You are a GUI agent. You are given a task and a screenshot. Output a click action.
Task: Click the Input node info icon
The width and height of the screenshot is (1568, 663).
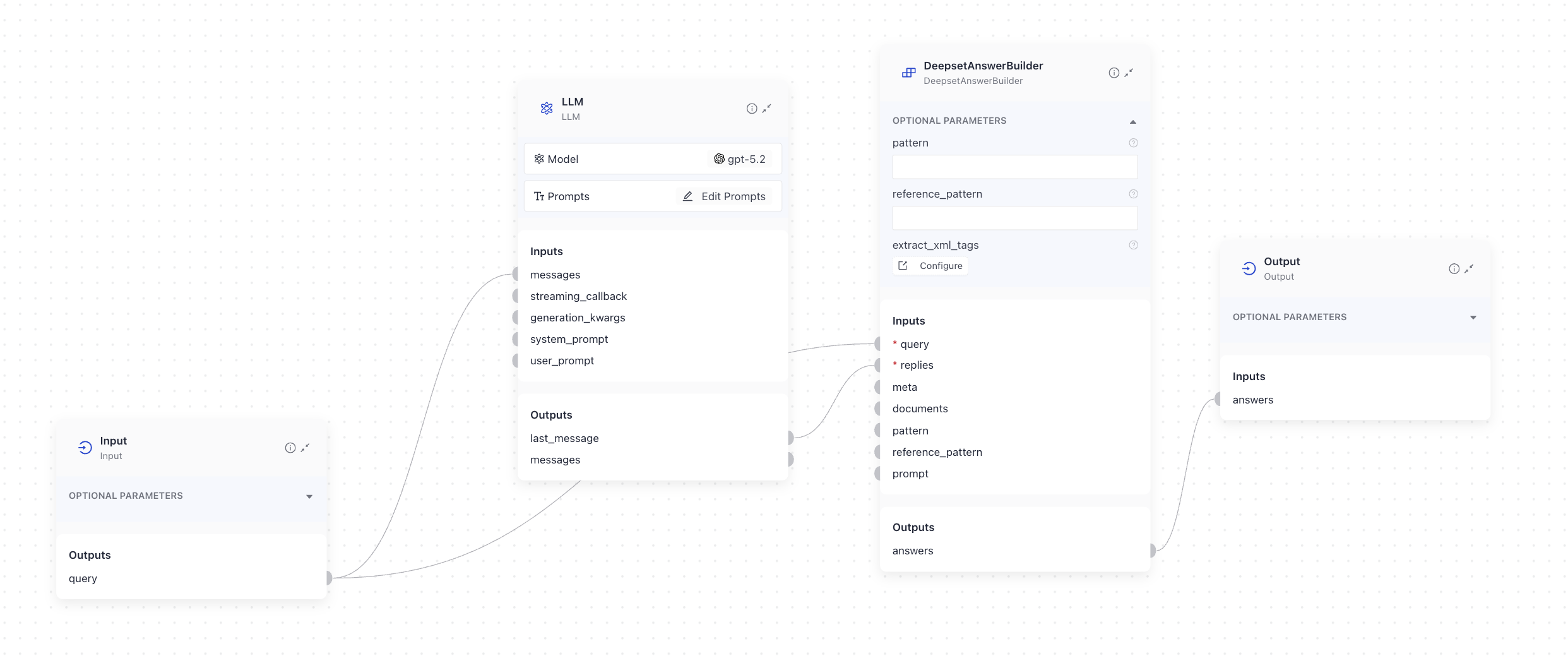(x=290, y=448)
